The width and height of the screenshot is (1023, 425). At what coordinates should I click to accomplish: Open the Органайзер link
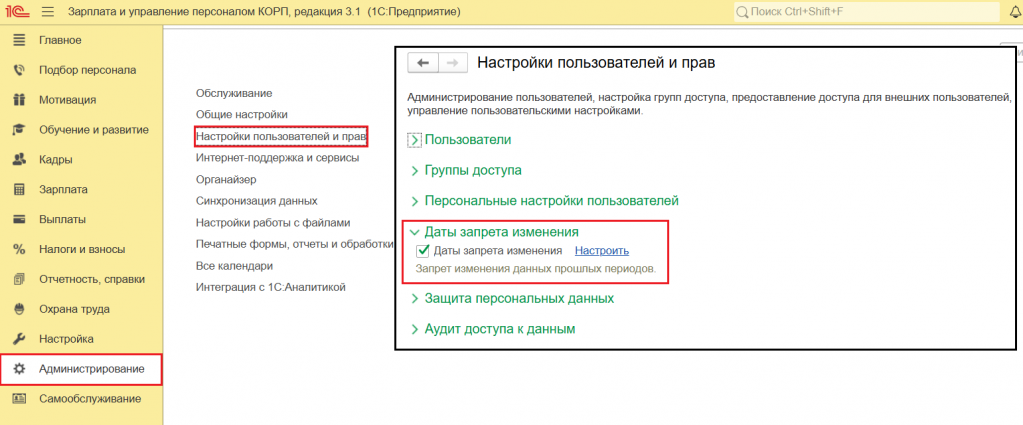coord(226,179)
